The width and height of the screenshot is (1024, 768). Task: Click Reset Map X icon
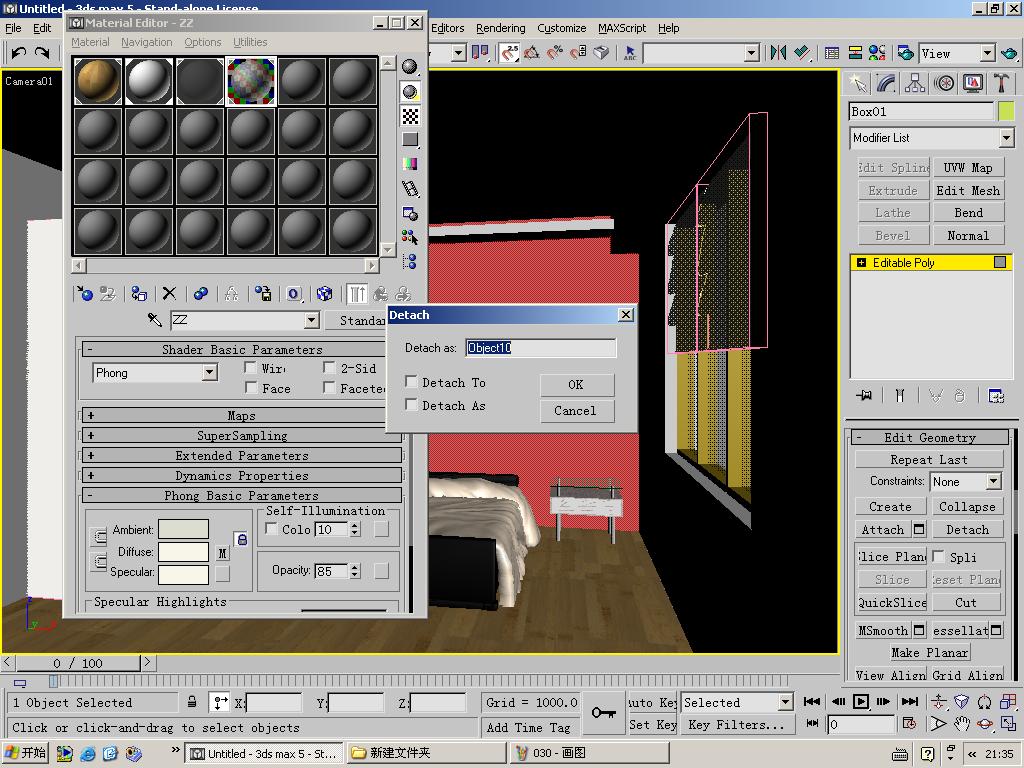click(x=169, y=294)
